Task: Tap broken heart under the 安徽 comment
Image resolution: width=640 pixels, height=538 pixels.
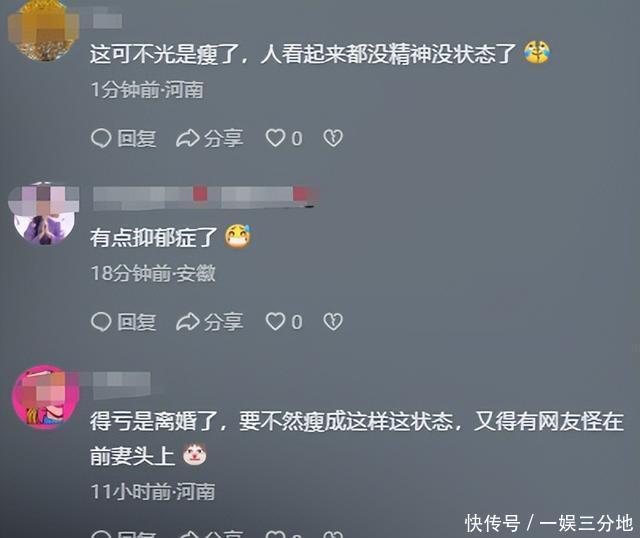Action: [x=333, y=322]
